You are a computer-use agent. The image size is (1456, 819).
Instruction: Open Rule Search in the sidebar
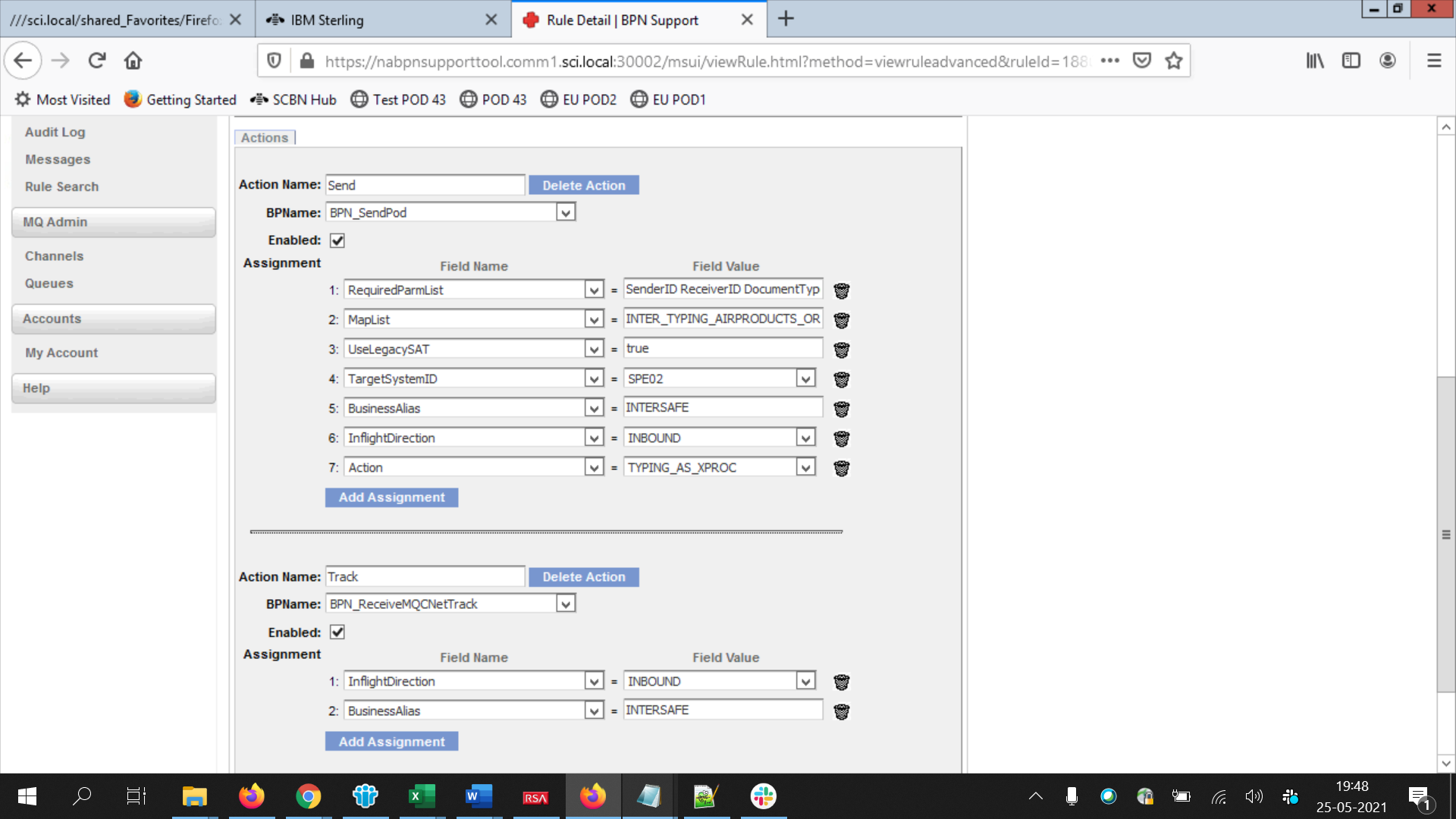pos(61,187)
